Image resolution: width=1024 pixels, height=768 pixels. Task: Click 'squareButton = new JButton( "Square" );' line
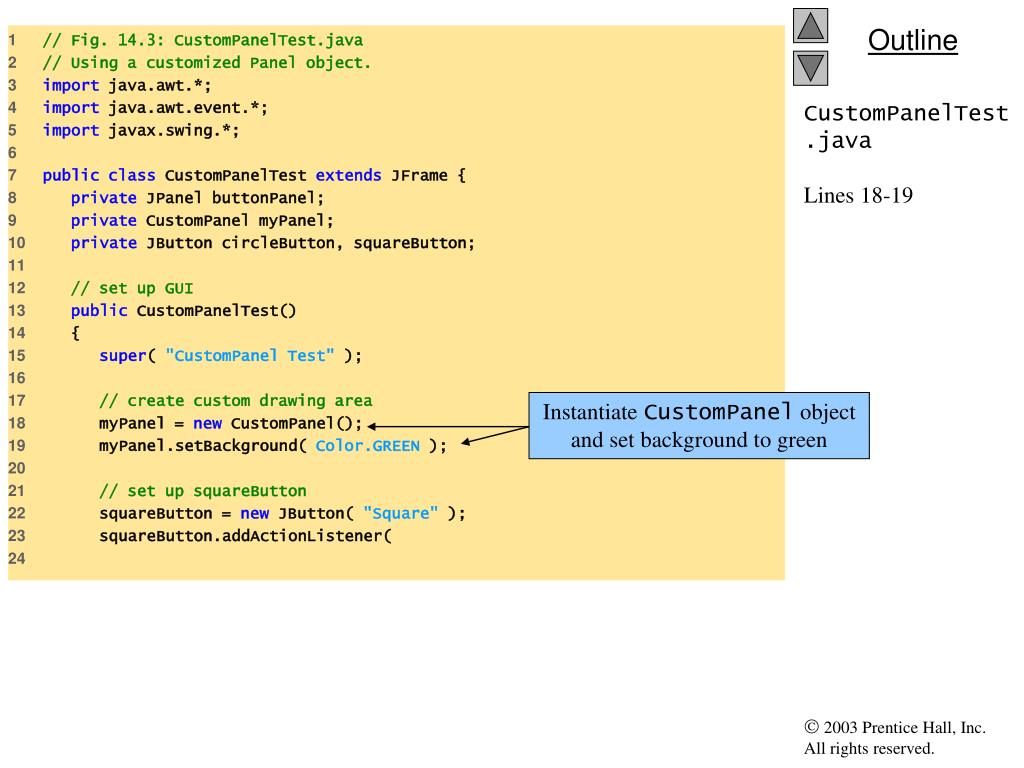coord(282,513)
